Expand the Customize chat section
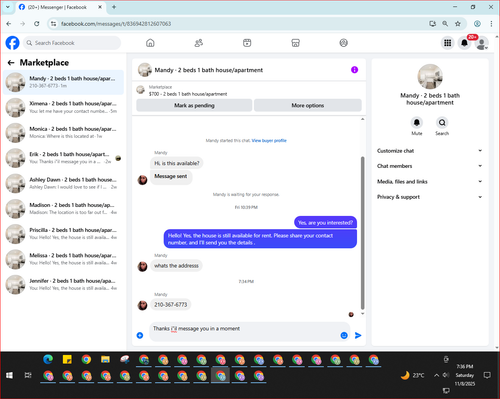Viewport: 500px width, 399px height. [430, 151]
